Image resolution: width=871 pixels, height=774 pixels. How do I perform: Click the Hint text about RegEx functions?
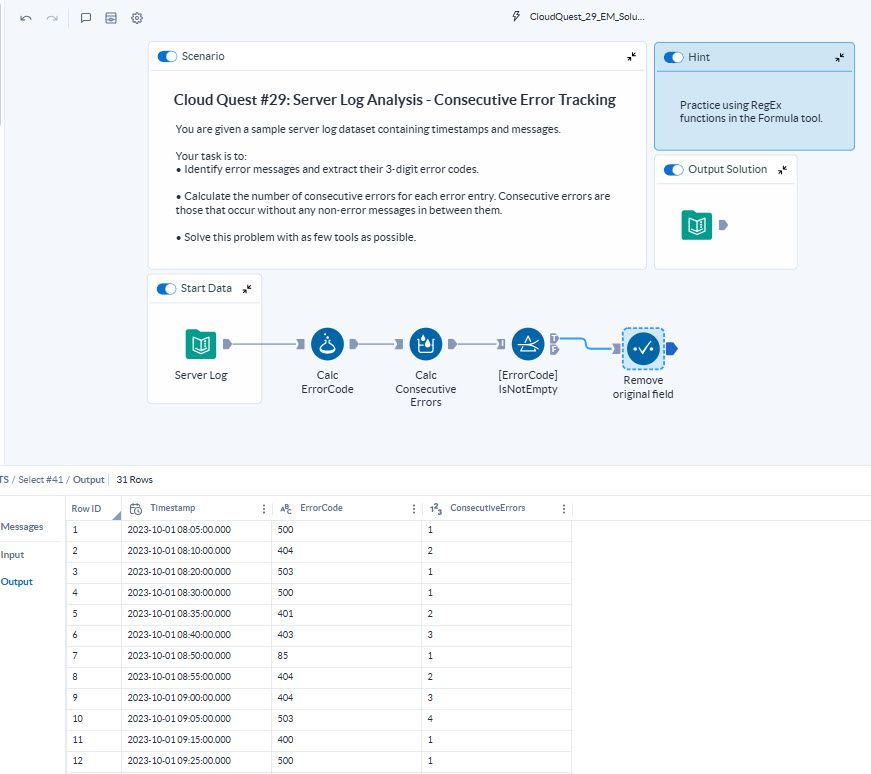coord(751,112)
